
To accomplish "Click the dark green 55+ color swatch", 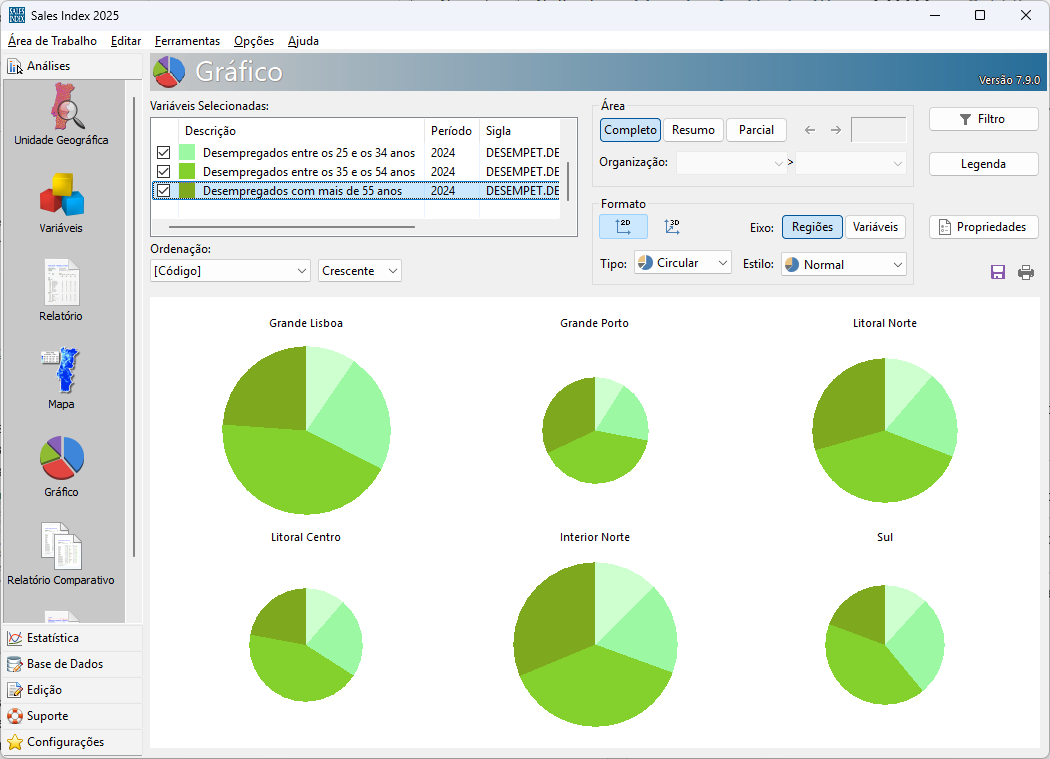I will [187, 191].
